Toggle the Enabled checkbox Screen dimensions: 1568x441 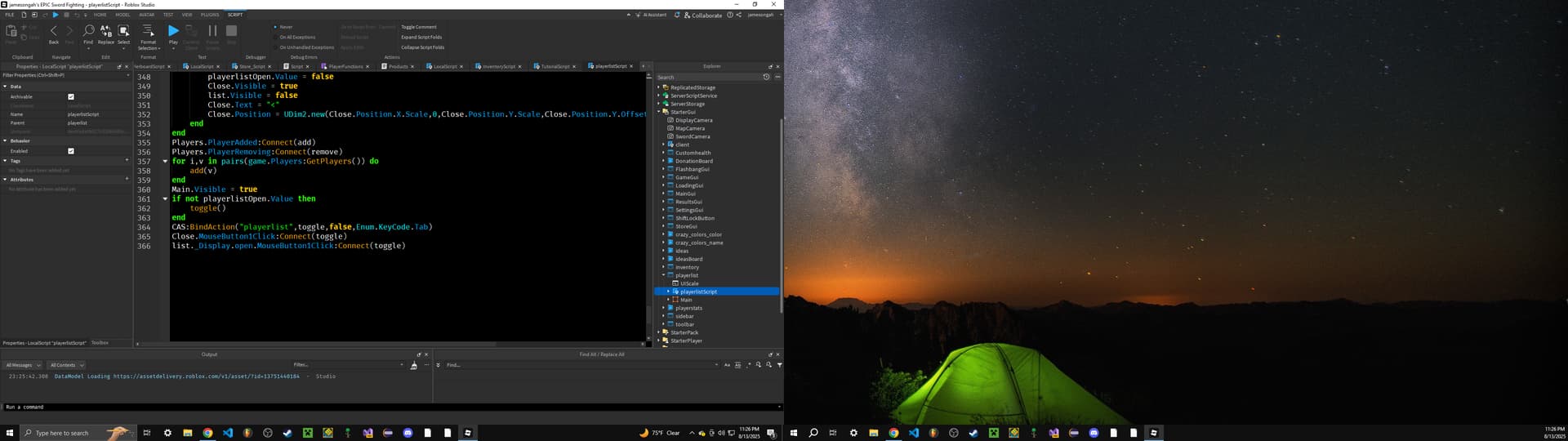(x=71, y=151)
